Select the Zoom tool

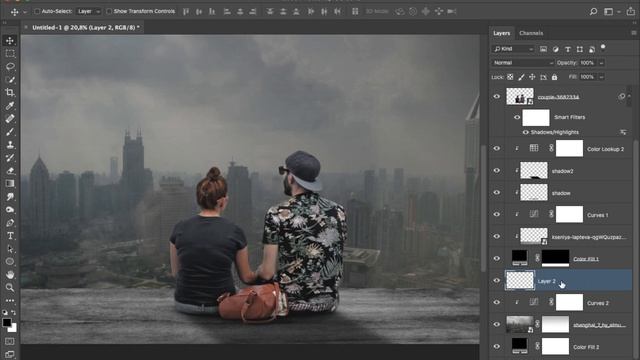[x=10, y=288]
